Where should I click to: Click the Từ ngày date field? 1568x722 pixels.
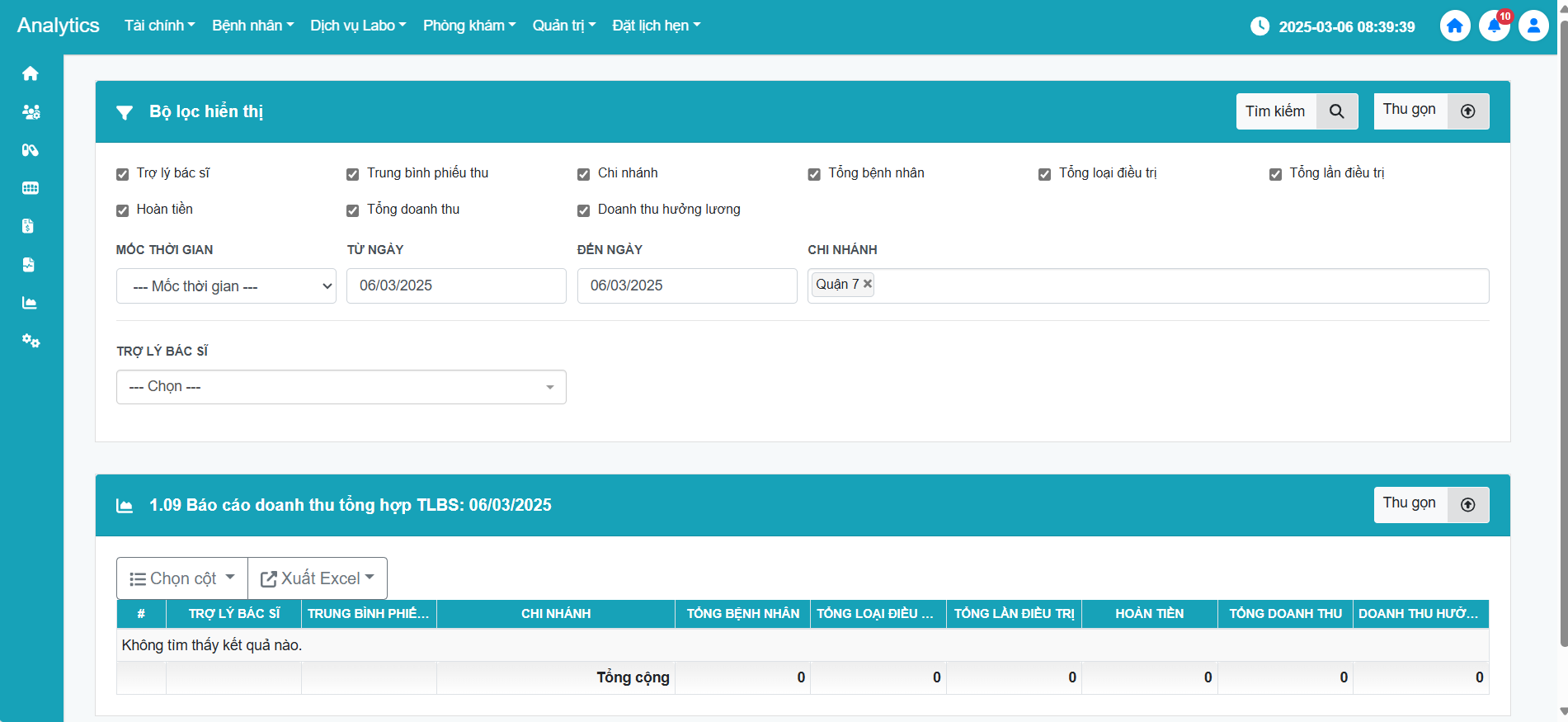click(456, 285)
